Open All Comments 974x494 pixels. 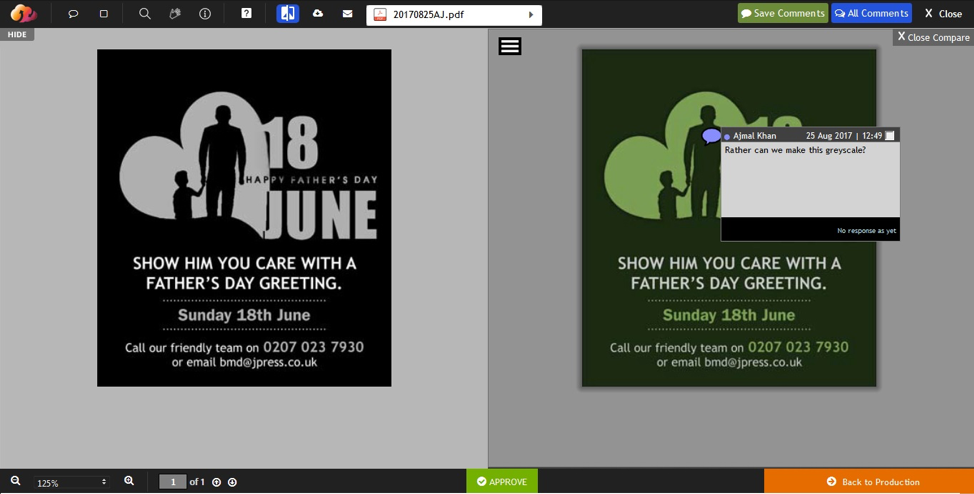point(872,13)
